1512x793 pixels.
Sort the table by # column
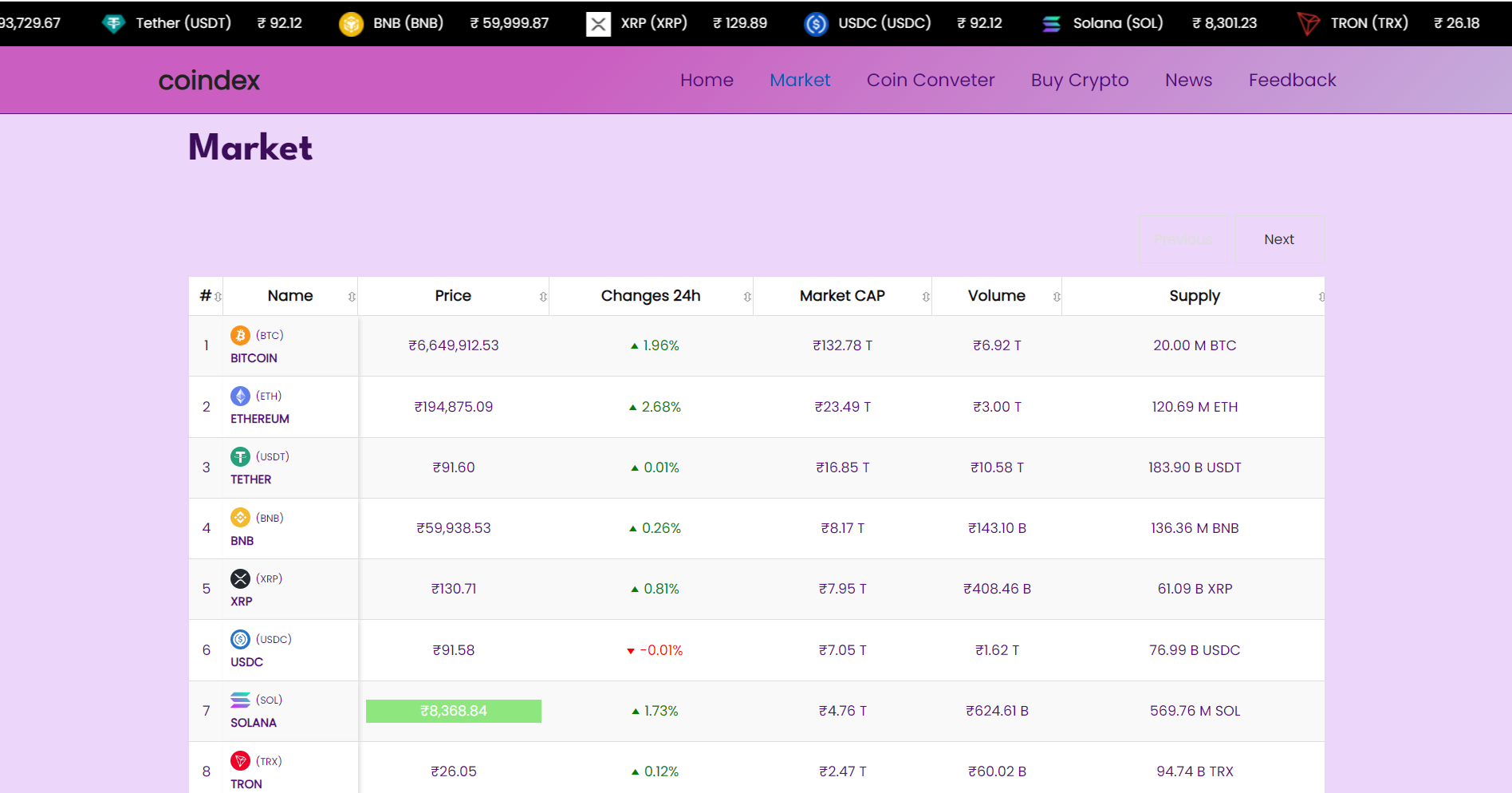pos(207,296)
